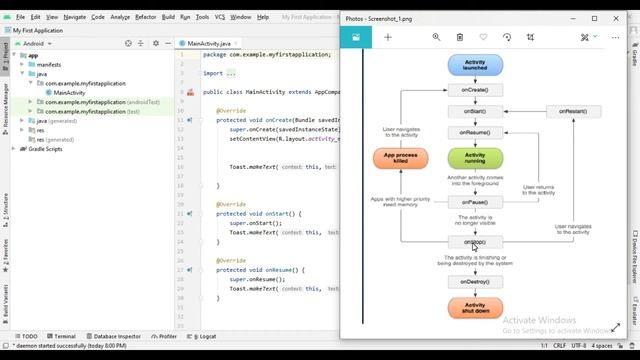
Task: Expand the (test) package
Action: coord(30,111)
